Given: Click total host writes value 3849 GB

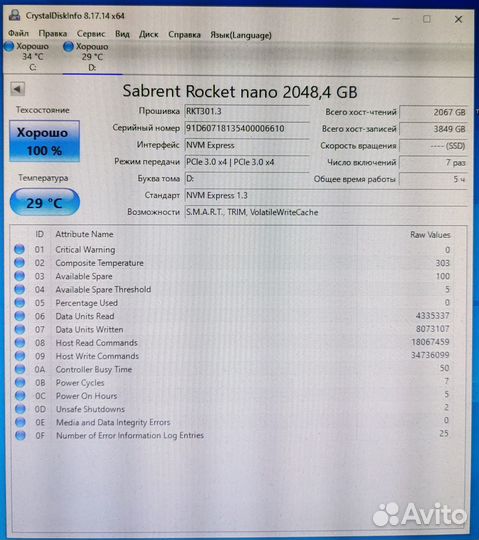Looking at the screenshot, I should tap(433, 129).
